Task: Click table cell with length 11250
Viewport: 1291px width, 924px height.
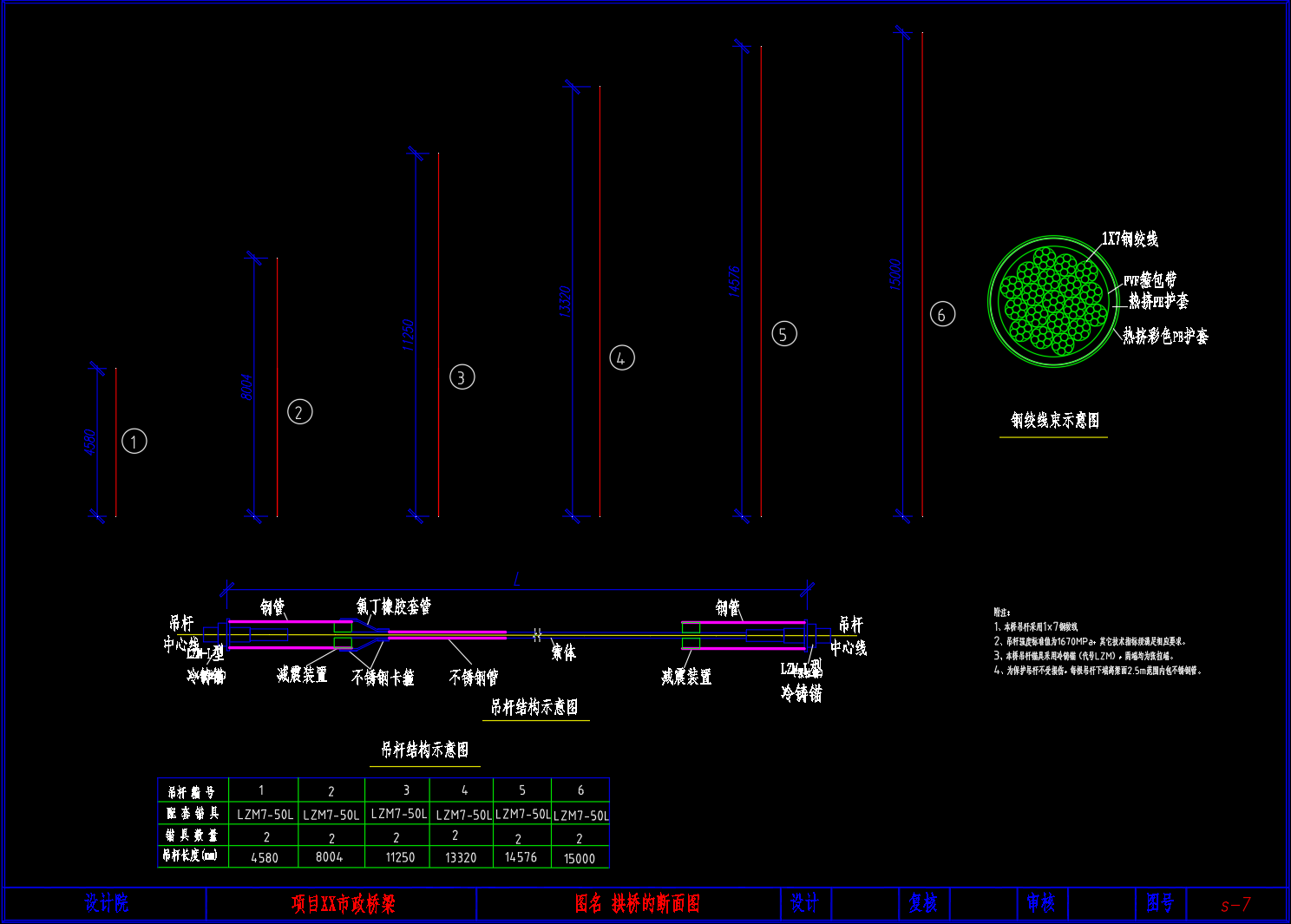Action: pos(400,857)
